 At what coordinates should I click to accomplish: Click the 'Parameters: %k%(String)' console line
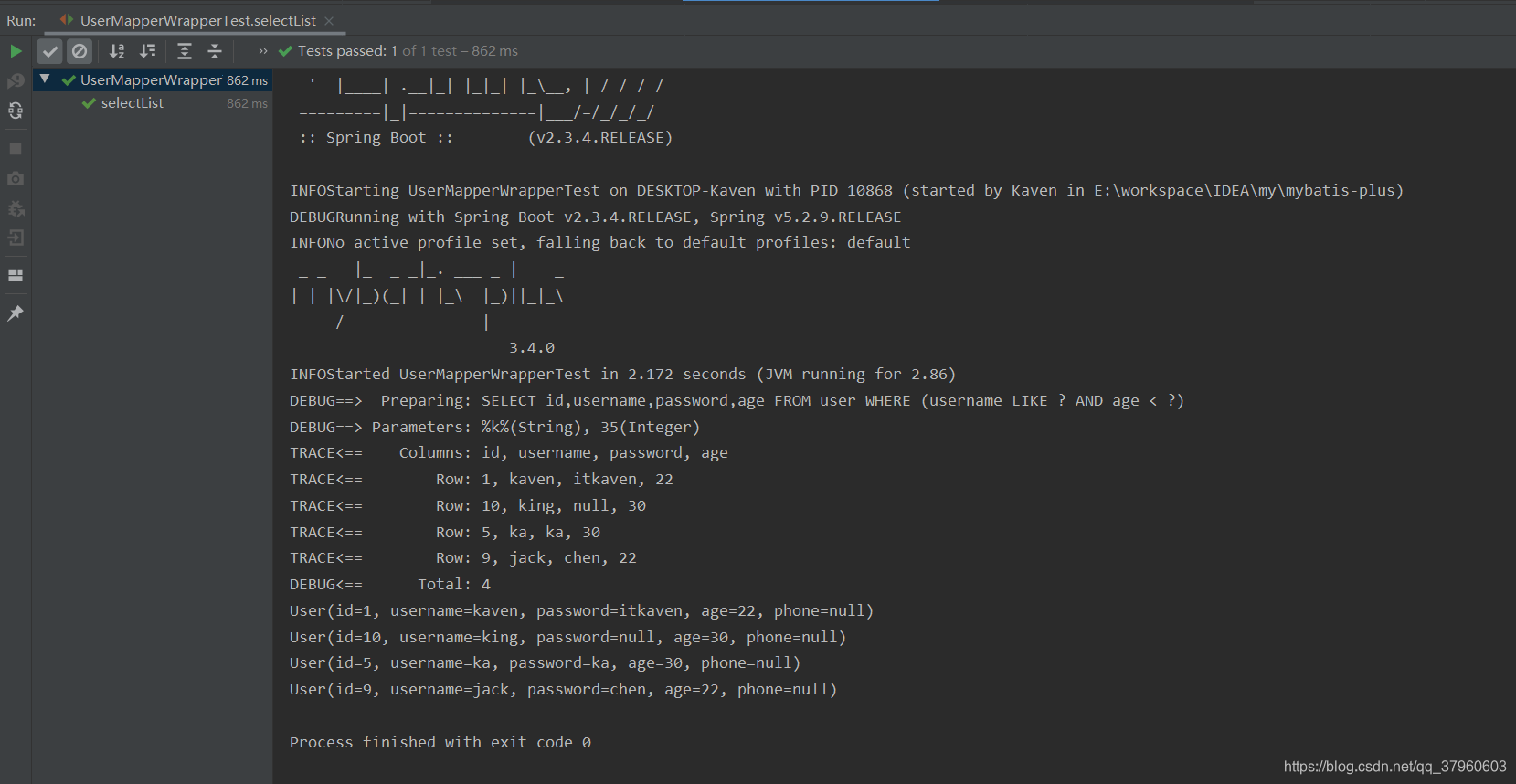click(494, 427)
